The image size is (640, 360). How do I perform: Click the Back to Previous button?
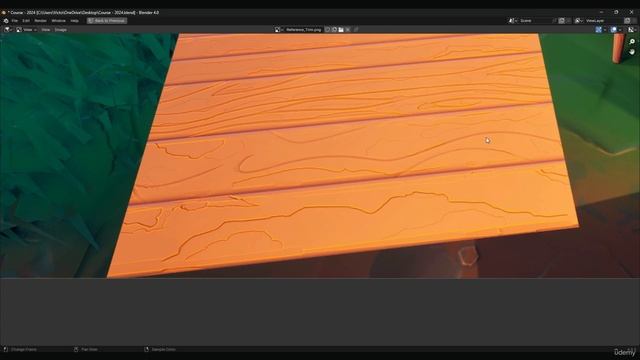107,20
